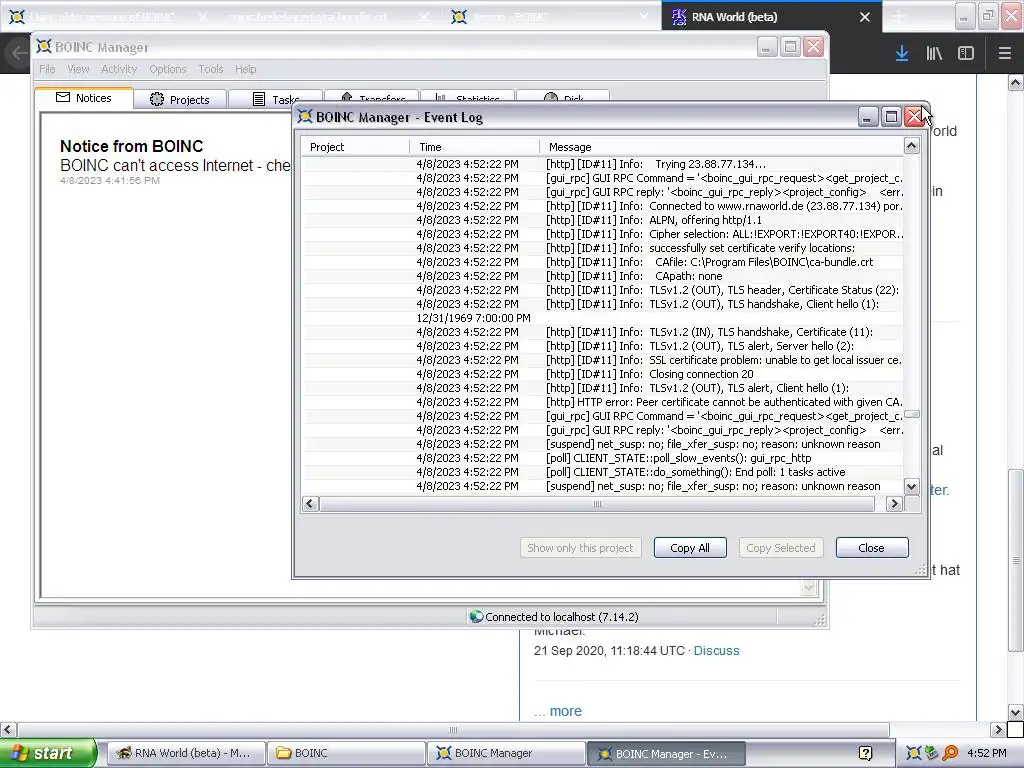This screenshot has width=1024, height=768.
Task: Click system clock showing 4:52 PM
Action: point(987,753)
